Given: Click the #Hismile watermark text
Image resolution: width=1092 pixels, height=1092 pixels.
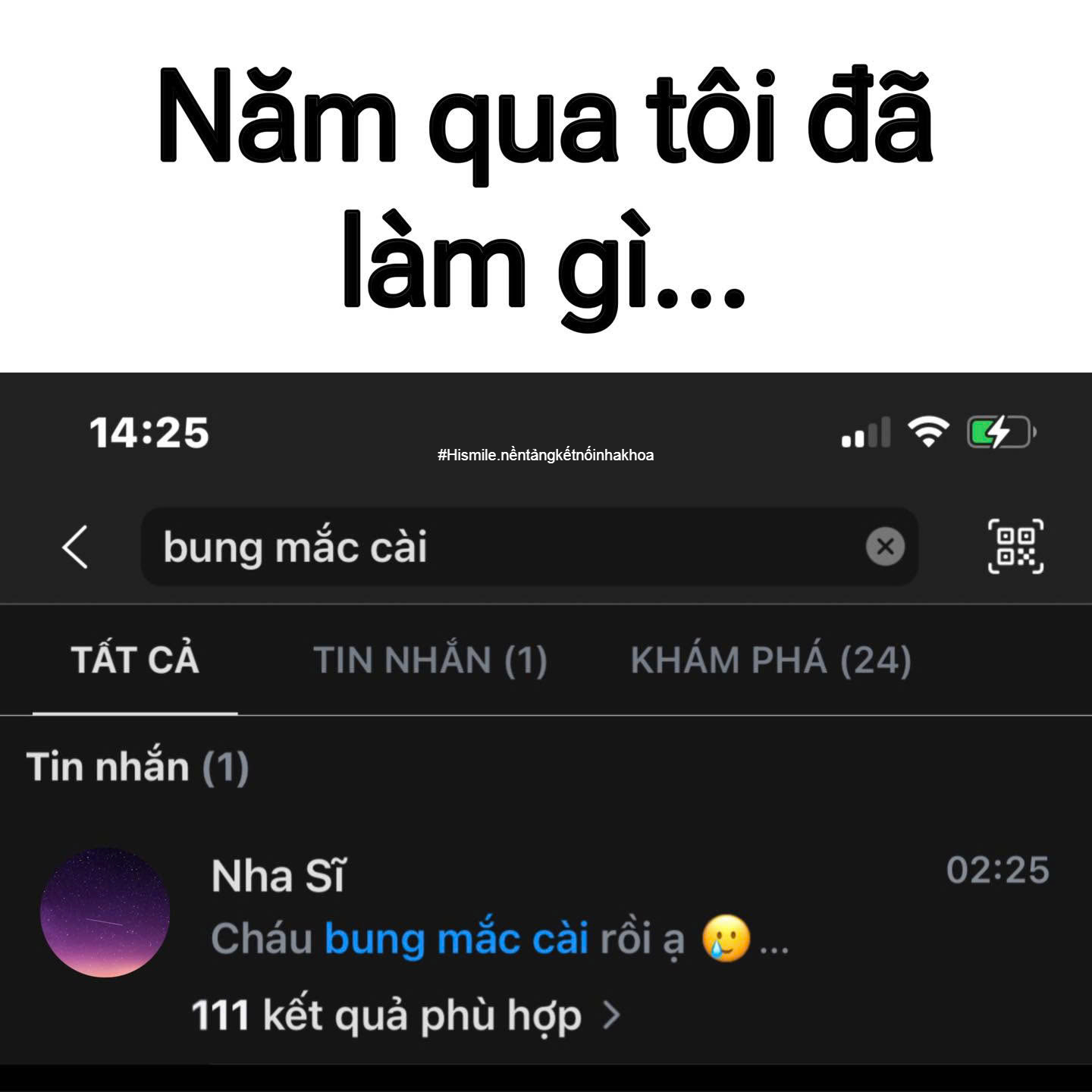Looking at the screenshot, I should coord(545,455).
